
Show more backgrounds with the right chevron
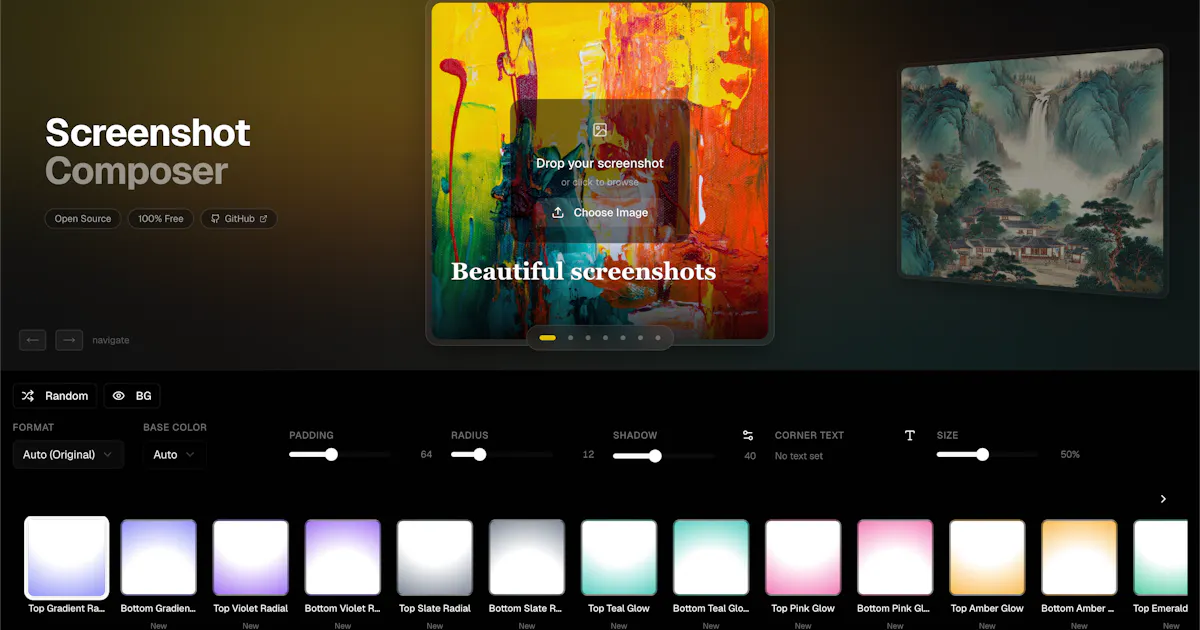(1163, 498)
